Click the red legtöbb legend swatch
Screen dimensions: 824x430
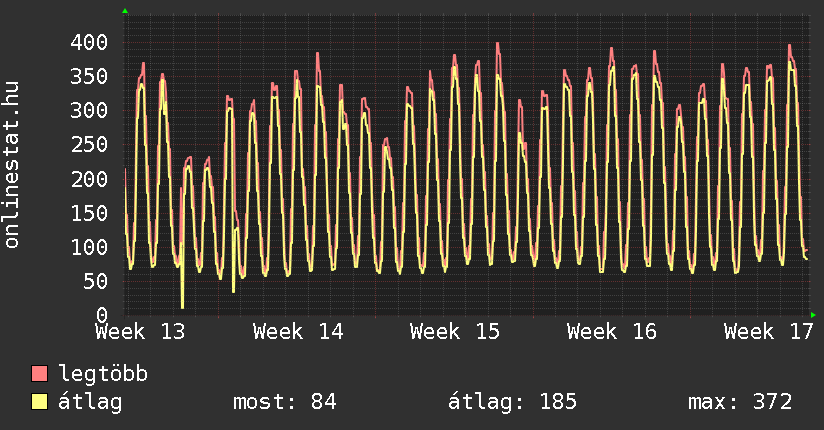point(40,374)
